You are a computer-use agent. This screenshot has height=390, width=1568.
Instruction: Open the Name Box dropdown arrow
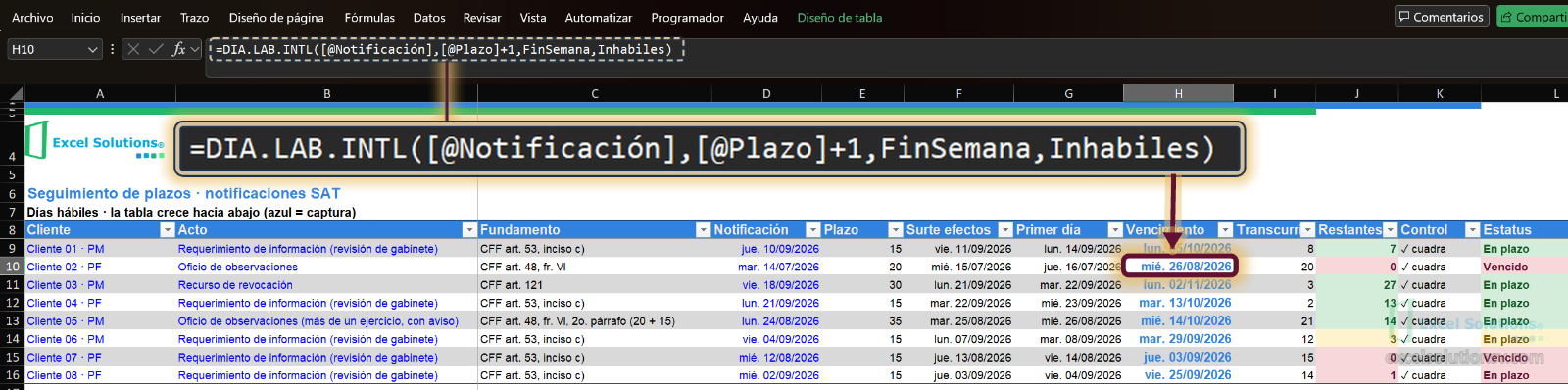93,49
